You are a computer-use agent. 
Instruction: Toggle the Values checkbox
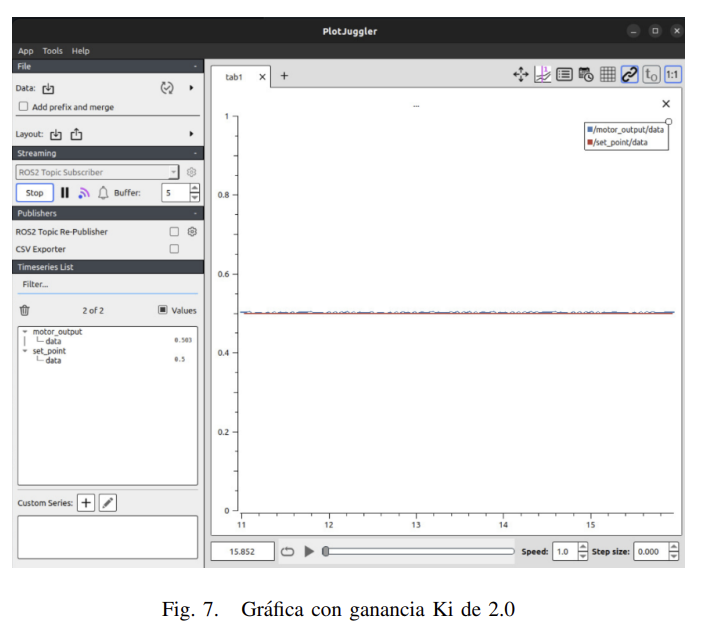(x=163, y=310)
